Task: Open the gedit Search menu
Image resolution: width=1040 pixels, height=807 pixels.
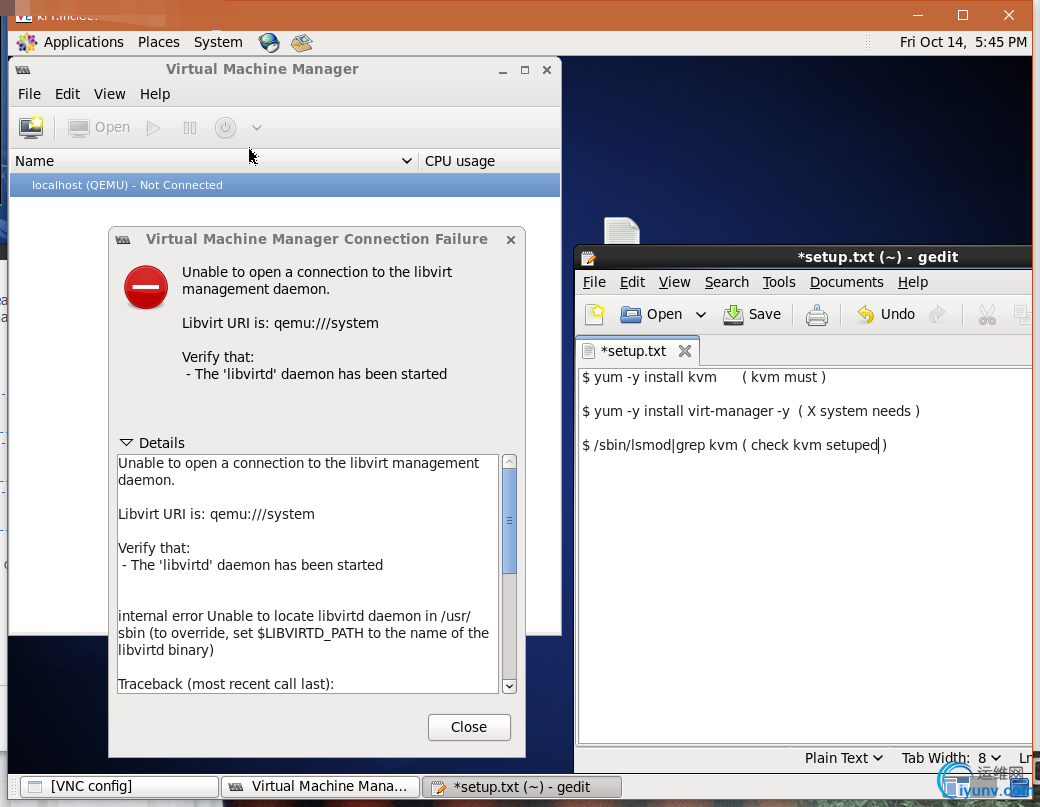Action: pos(726,282)
